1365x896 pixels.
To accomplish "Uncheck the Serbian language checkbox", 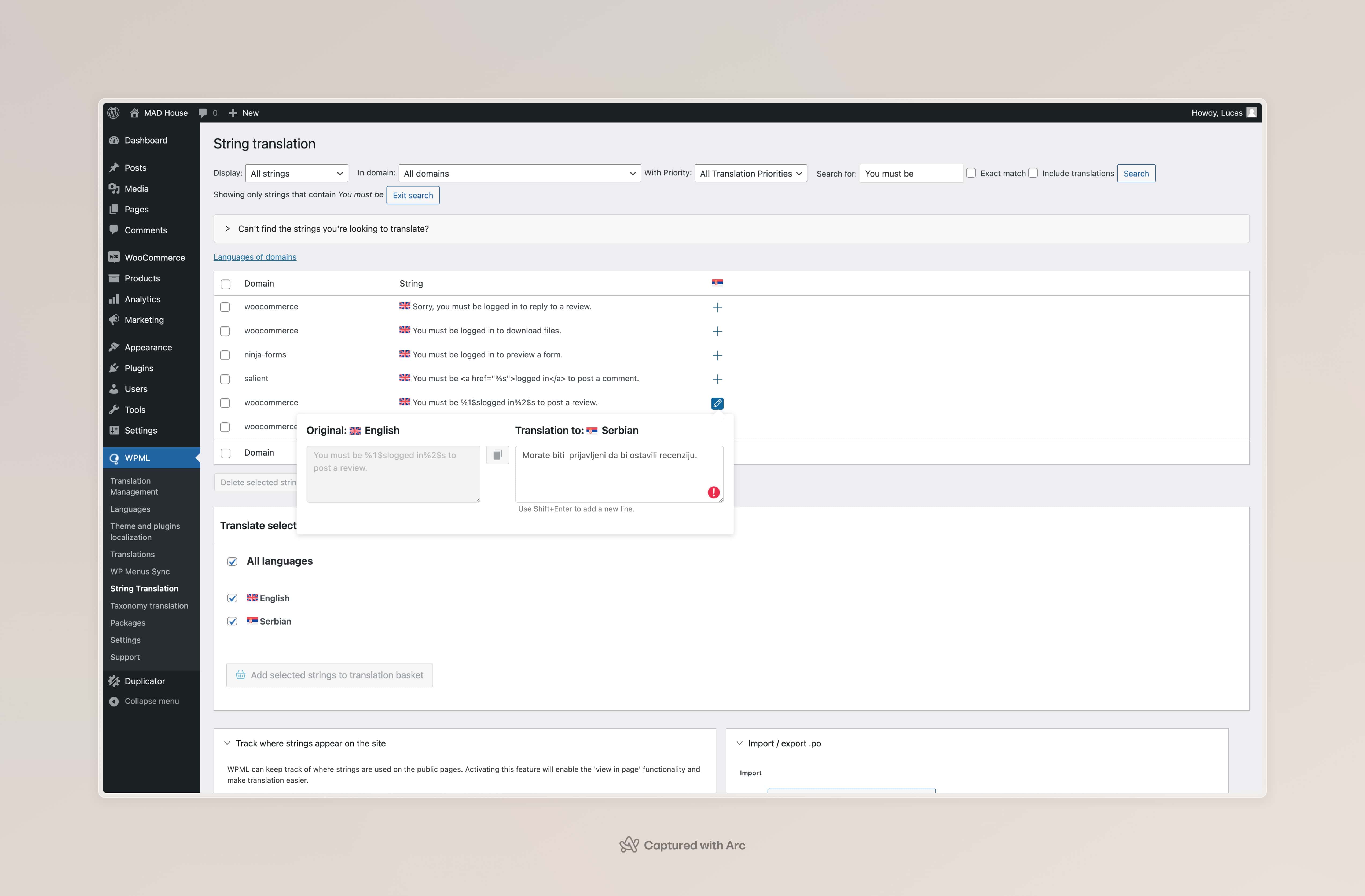I will pos(232,621).
